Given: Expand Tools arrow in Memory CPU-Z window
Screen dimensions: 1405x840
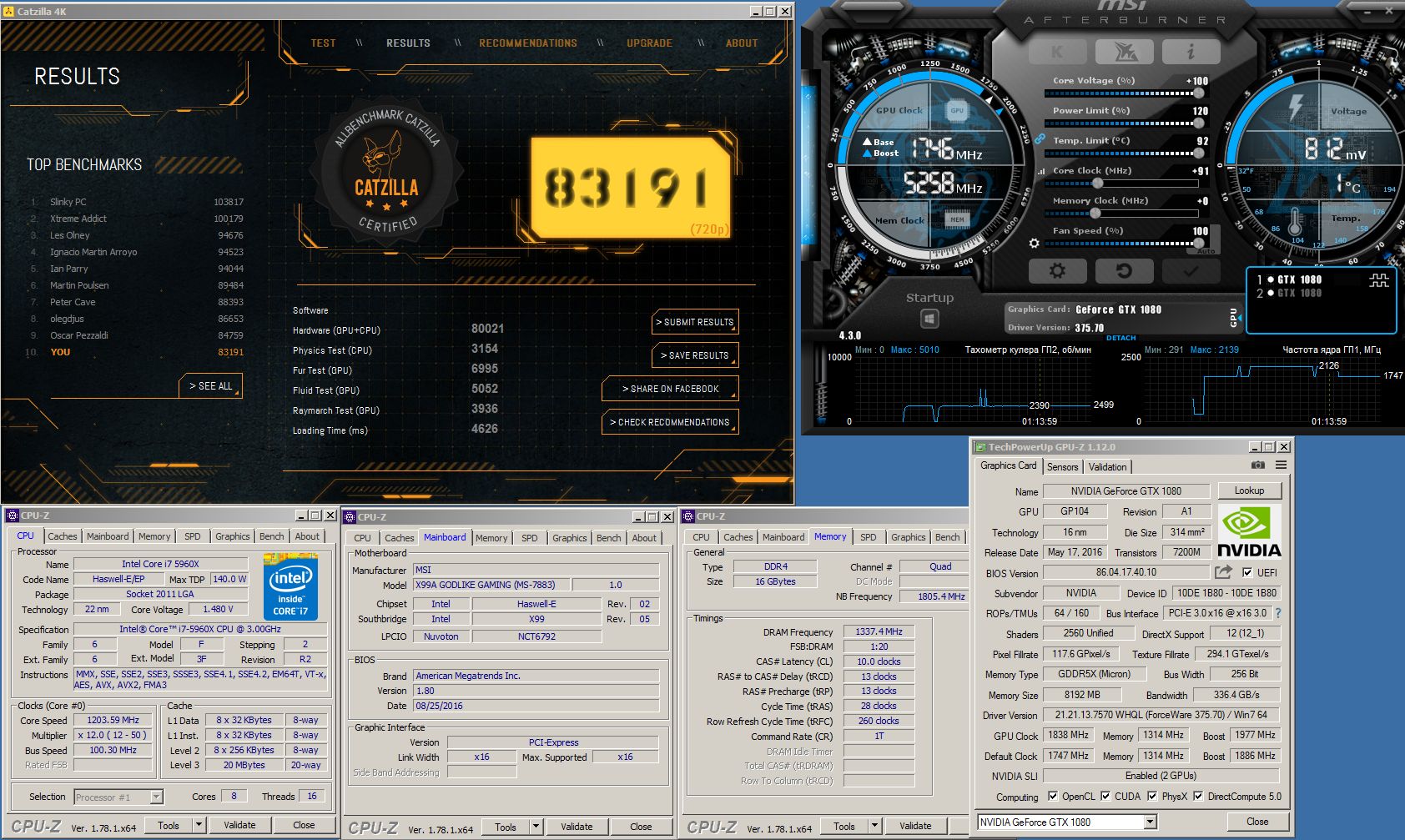Looking at the screenshot, I should point(875,827).
